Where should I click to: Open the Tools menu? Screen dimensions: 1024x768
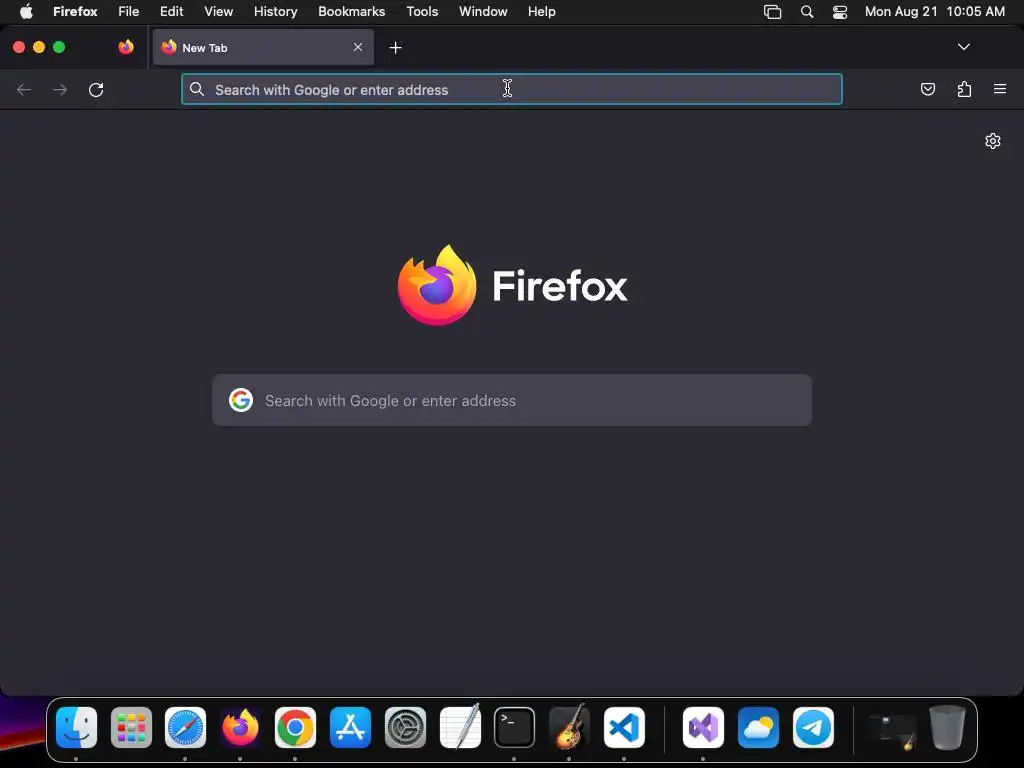[422, 11]
